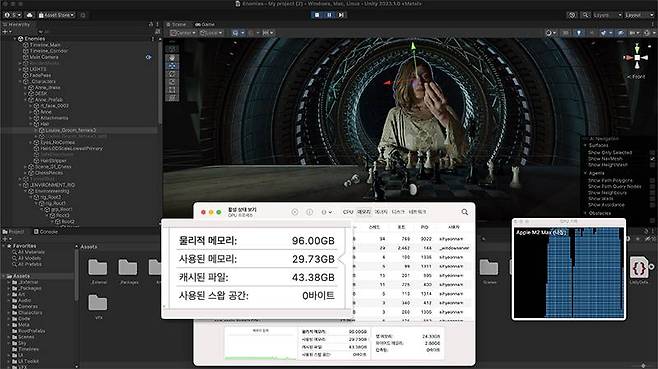The image size is (658, 369).
Task: Click the info icon in Activity Monitor
Action: [309, 212]
